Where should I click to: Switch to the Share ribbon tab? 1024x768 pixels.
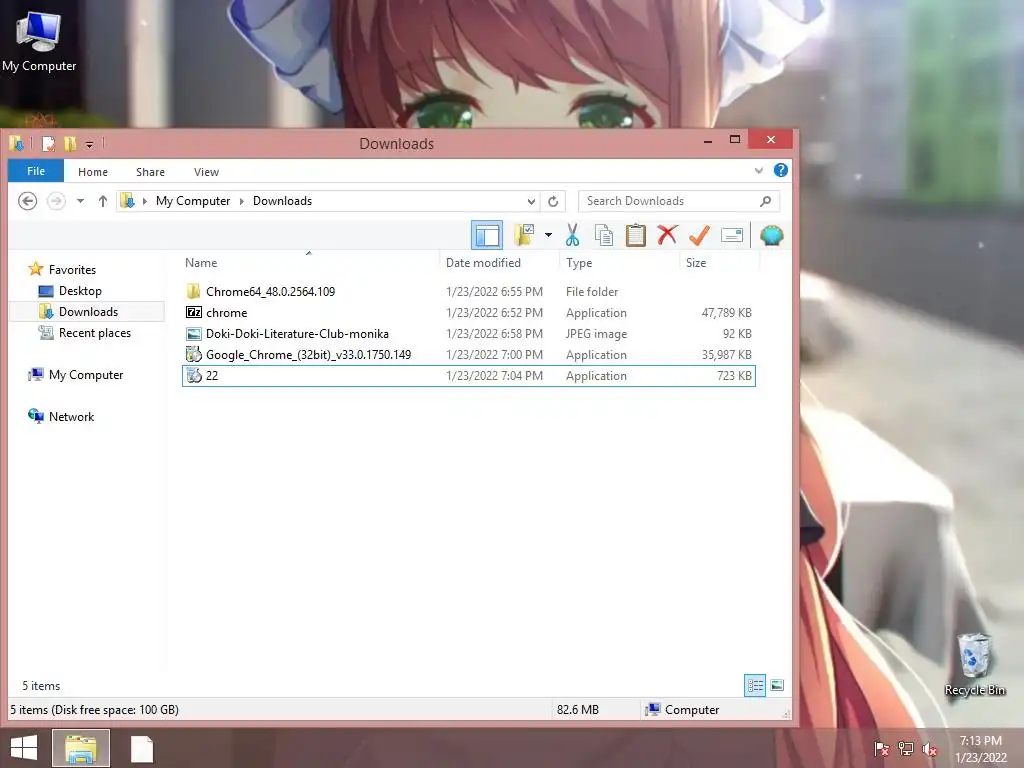(150, 172)
